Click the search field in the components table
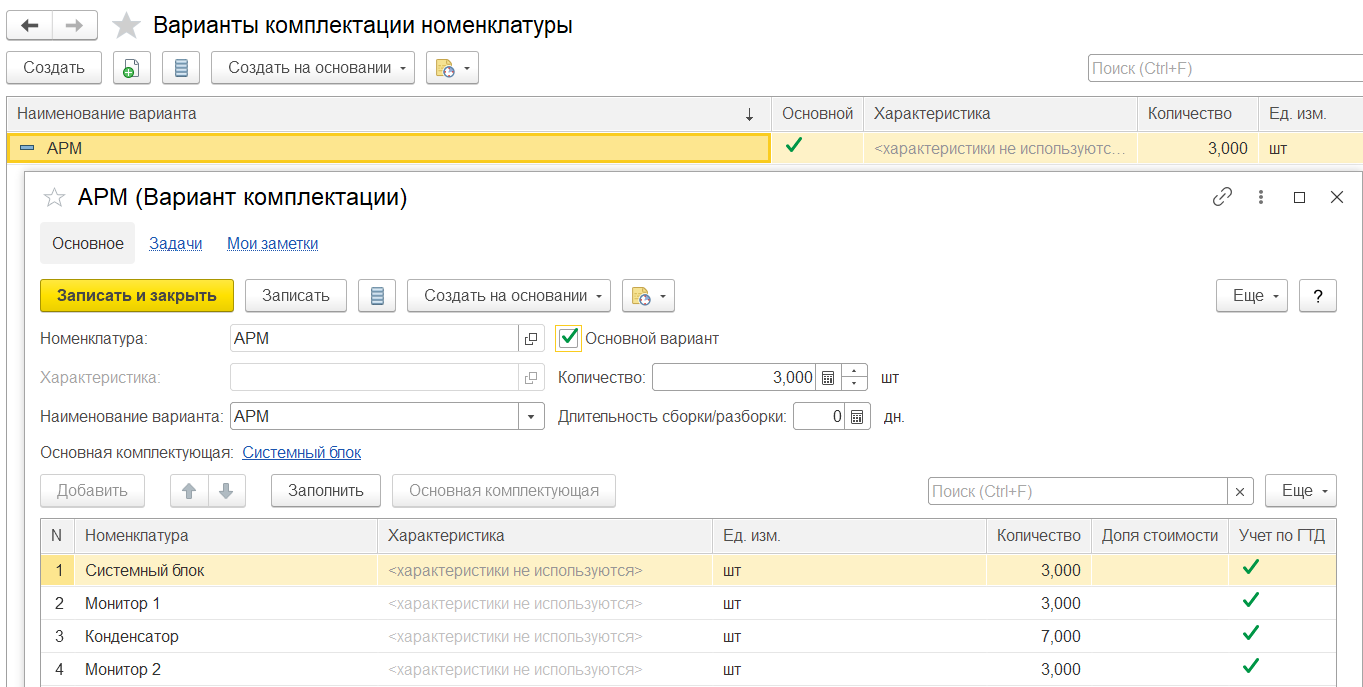The width and height of the screenshot is (1363, 687). (x=1077, y=491)
